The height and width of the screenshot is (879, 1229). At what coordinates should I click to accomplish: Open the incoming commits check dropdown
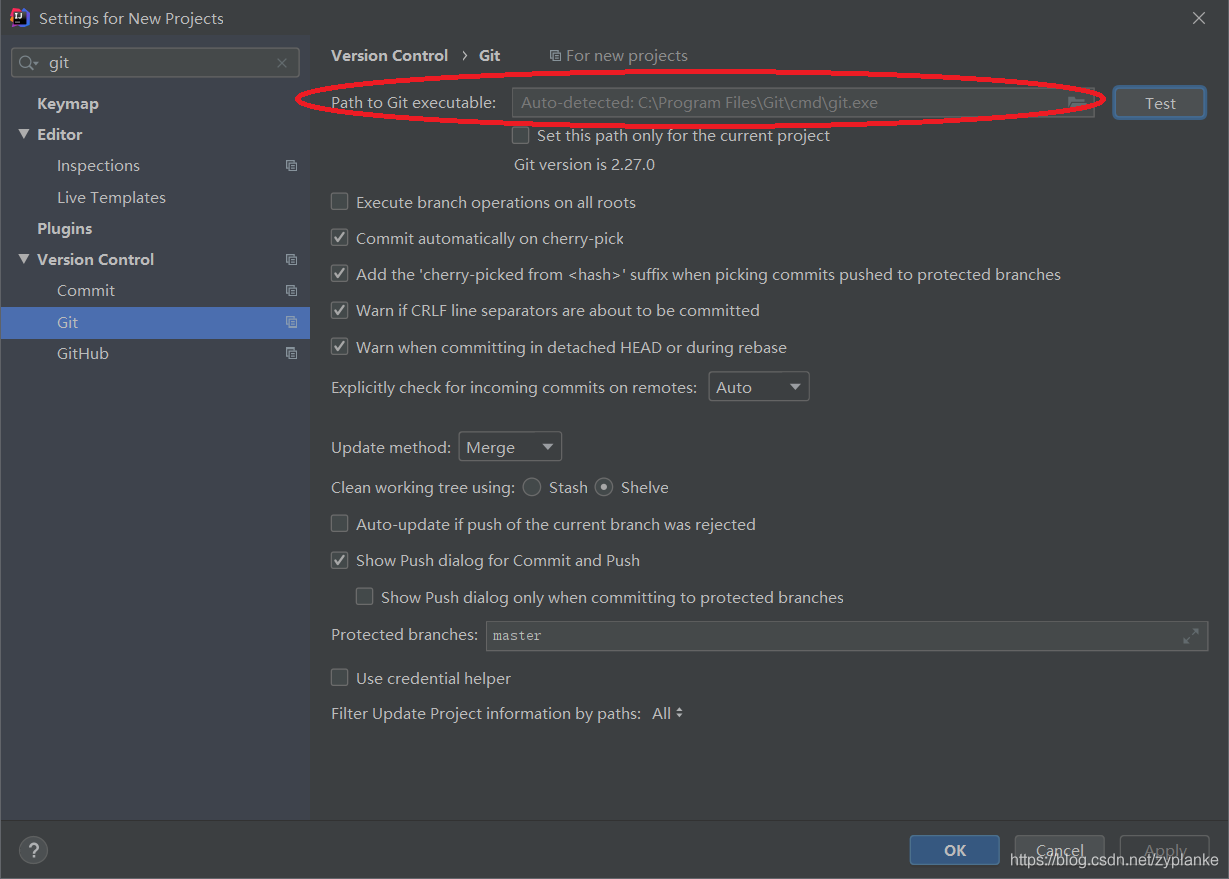click(x=758, y=386)
